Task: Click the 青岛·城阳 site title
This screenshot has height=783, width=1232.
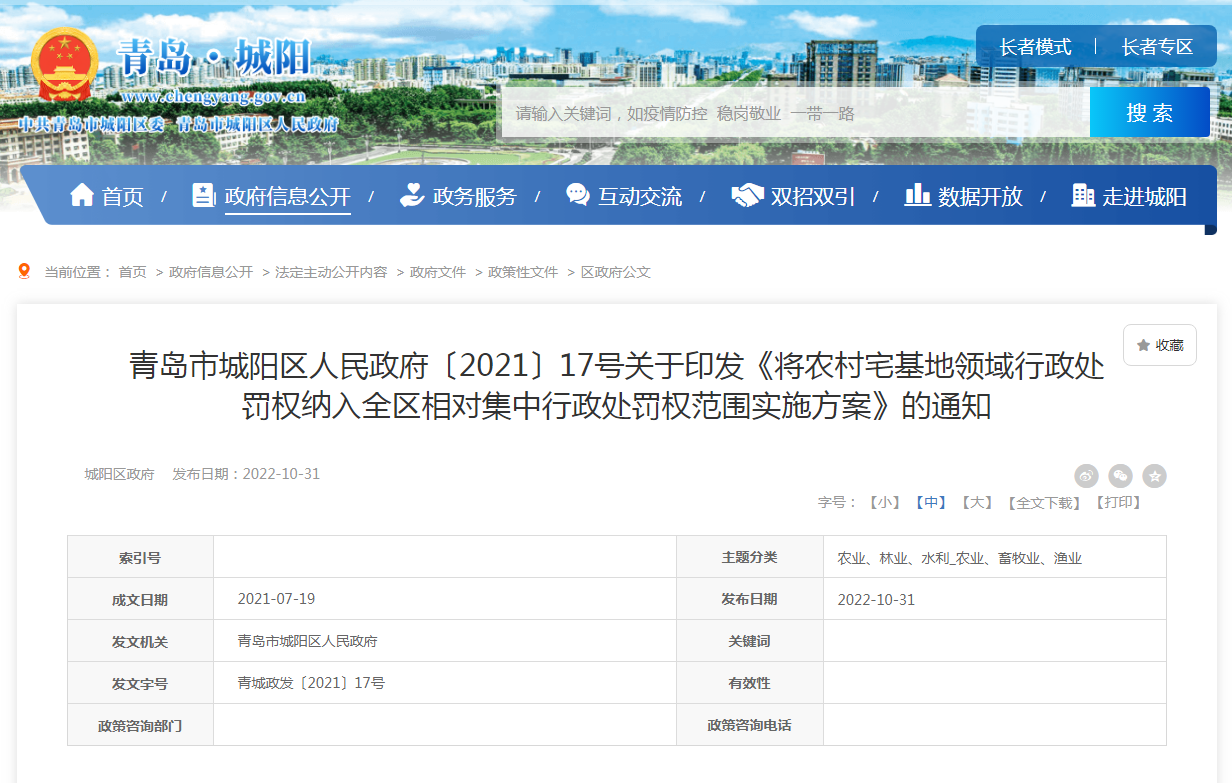Action: coord(214,56)
